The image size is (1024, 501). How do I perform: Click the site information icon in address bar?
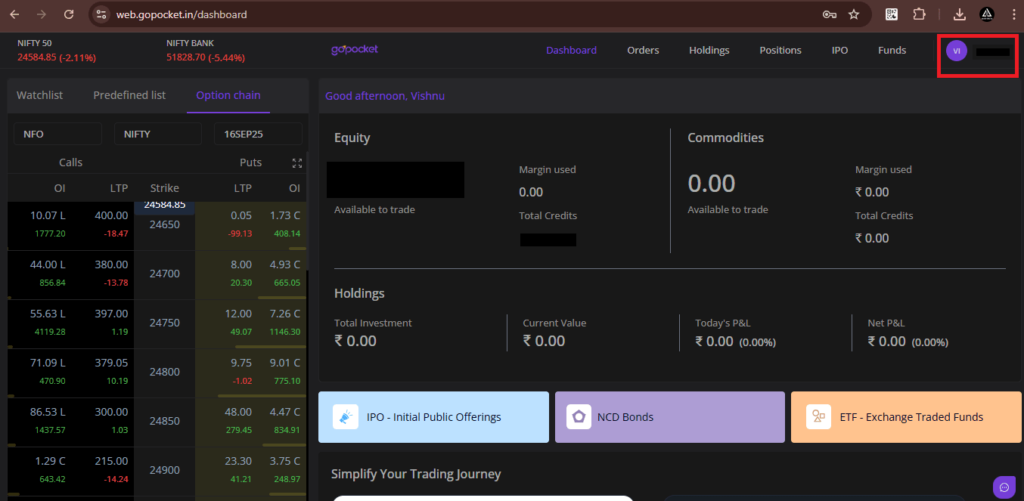pos(100,15)
